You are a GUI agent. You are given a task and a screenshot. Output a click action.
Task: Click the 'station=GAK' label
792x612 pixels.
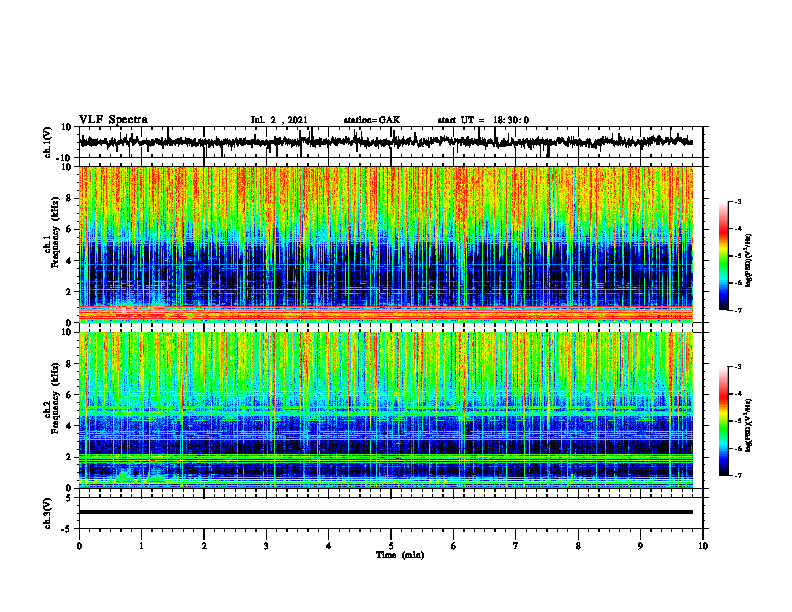tap(372, 120)
